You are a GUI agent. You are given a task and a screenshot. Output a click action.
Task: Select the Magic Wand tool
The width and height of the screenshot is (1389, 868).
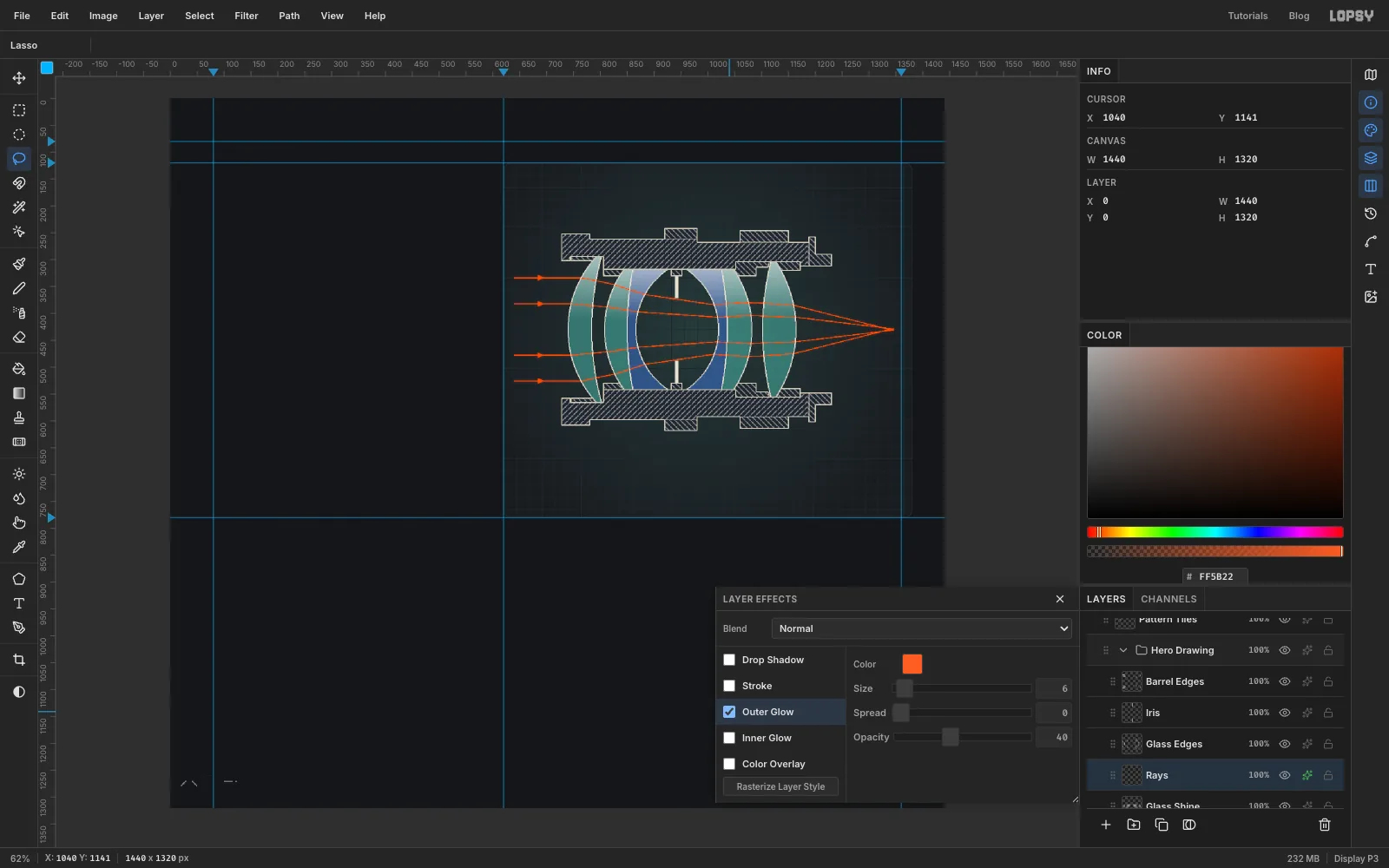click(x=19, y=207)
